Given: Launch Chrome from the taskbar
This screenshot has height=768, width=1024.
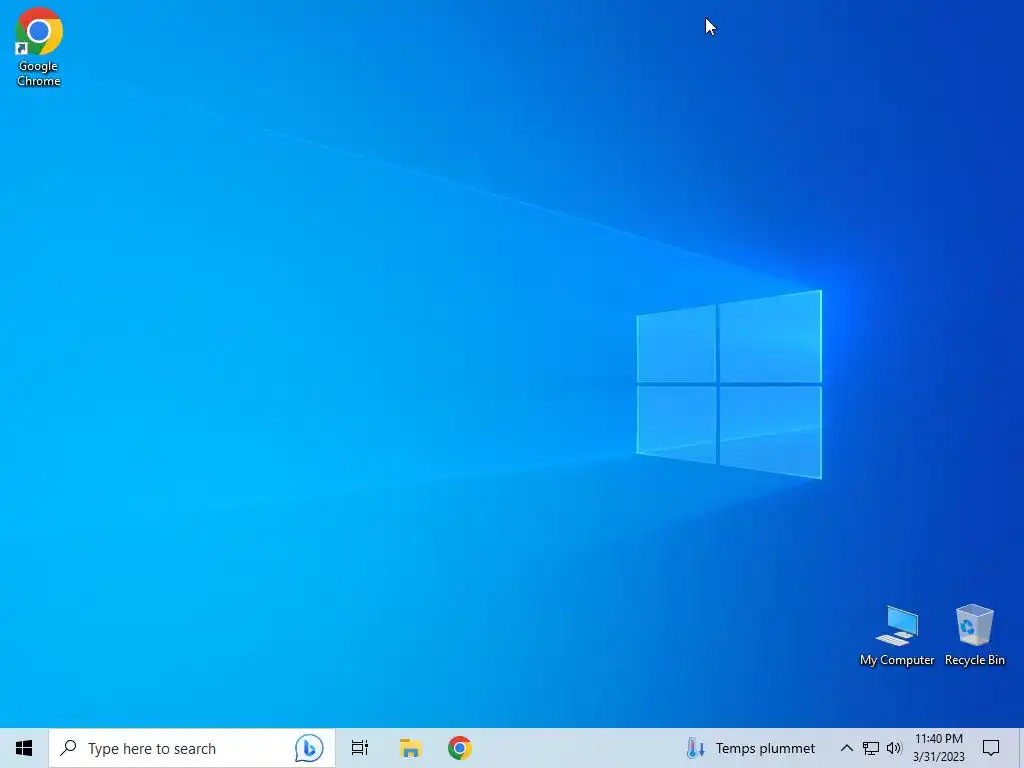Looking at the screenshot, I should (460, 748).
